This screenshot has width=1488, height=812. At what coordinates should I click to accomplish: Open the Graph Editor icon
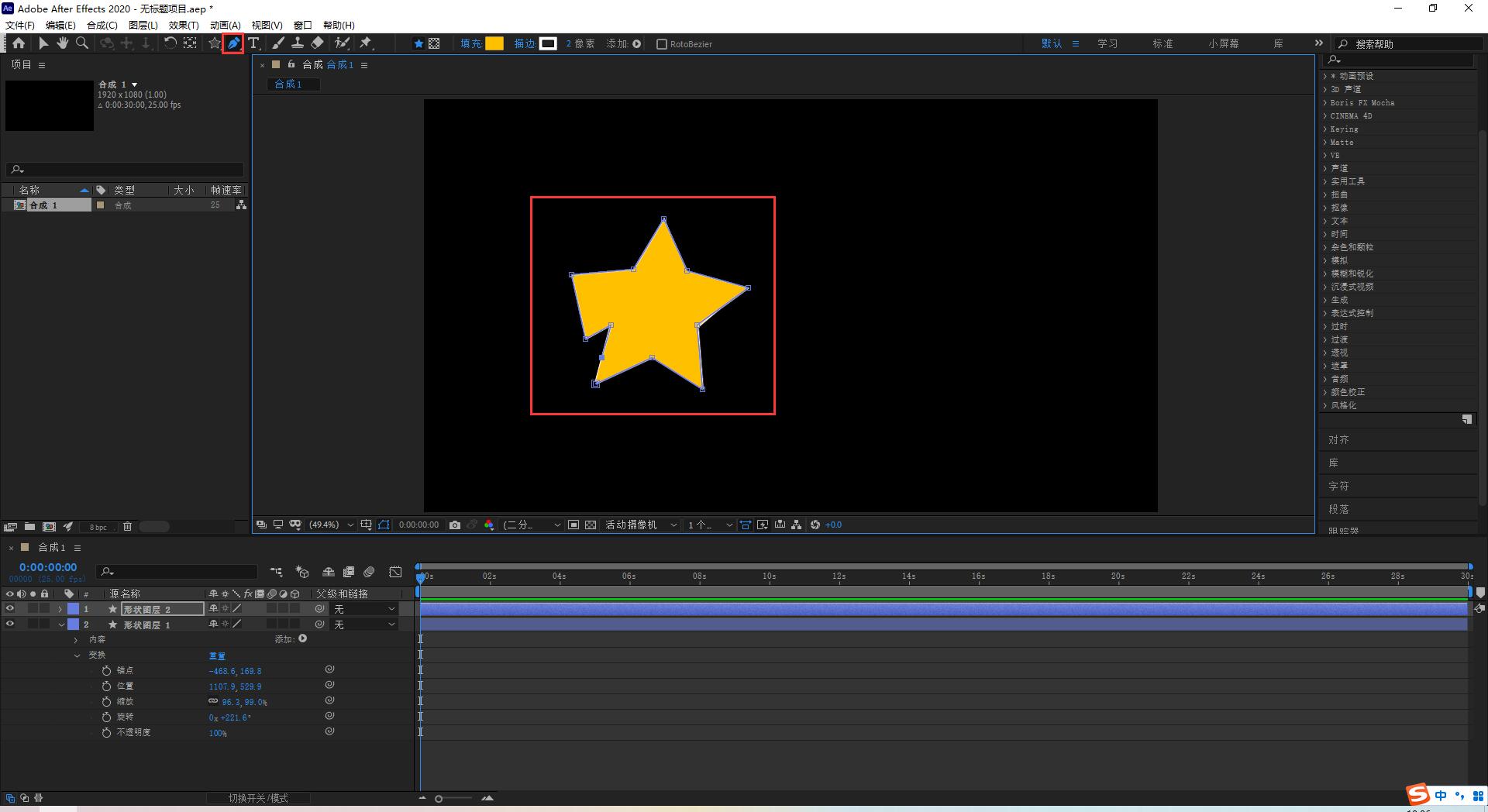click(395, 572)
